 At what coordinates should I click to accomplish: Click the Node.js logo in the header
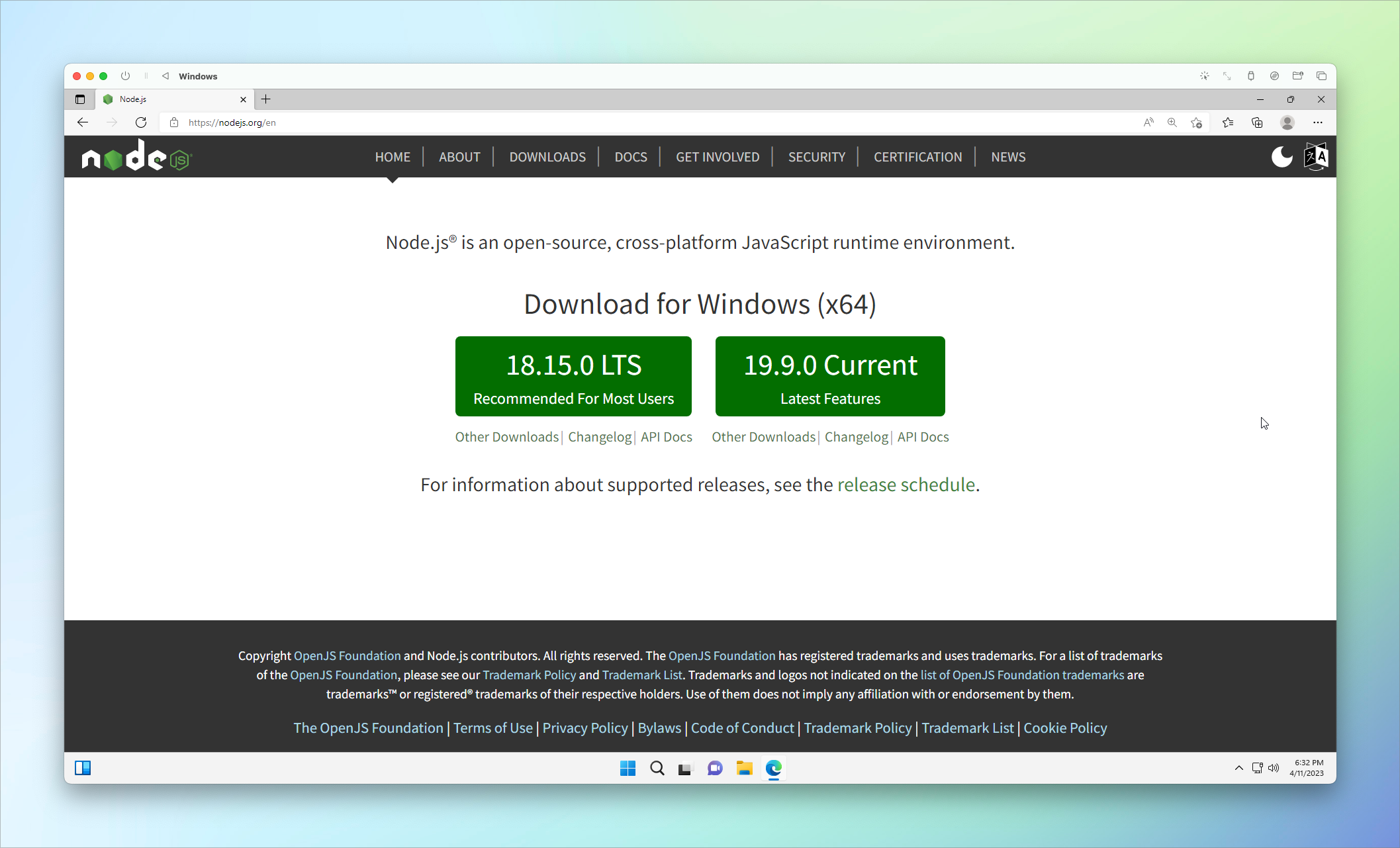click(x=136, y=156)
